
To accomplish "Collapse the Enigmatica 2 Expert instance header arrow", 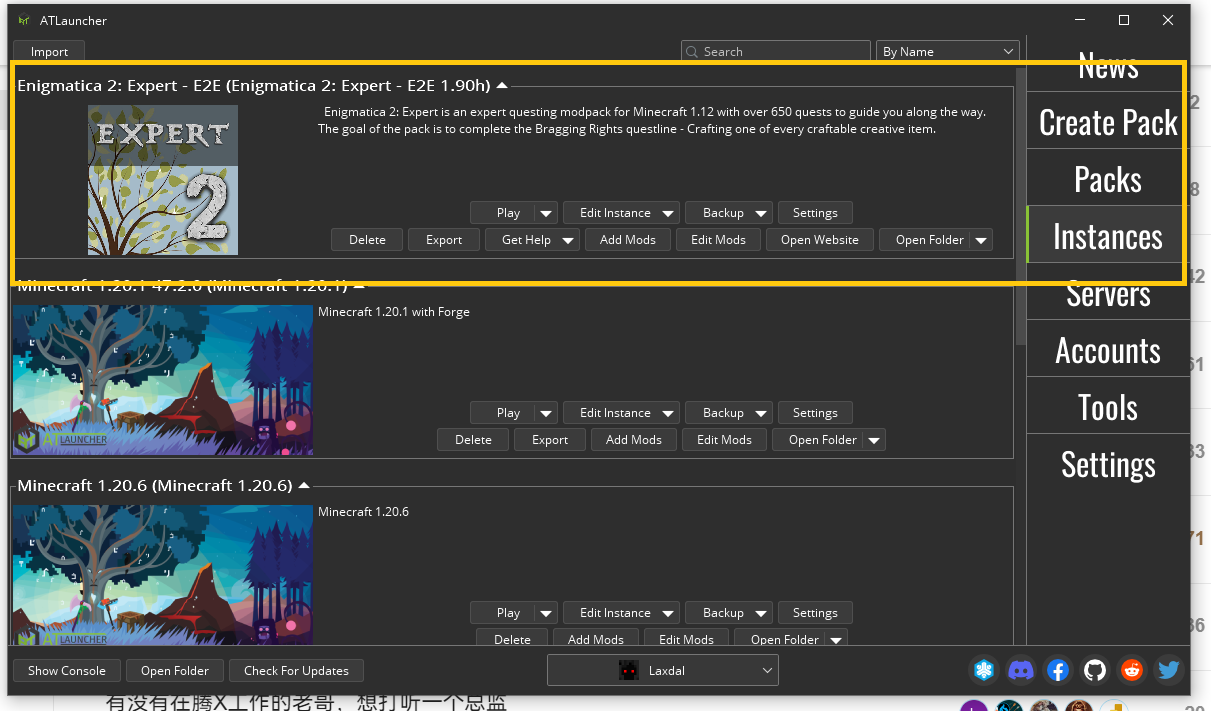I will point(502,86).
